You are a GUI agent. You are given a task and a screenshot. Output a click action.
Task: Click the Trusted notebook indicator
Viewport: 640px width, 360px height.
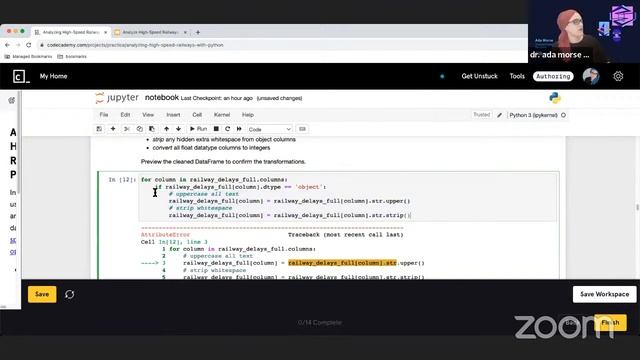(482, 115)
